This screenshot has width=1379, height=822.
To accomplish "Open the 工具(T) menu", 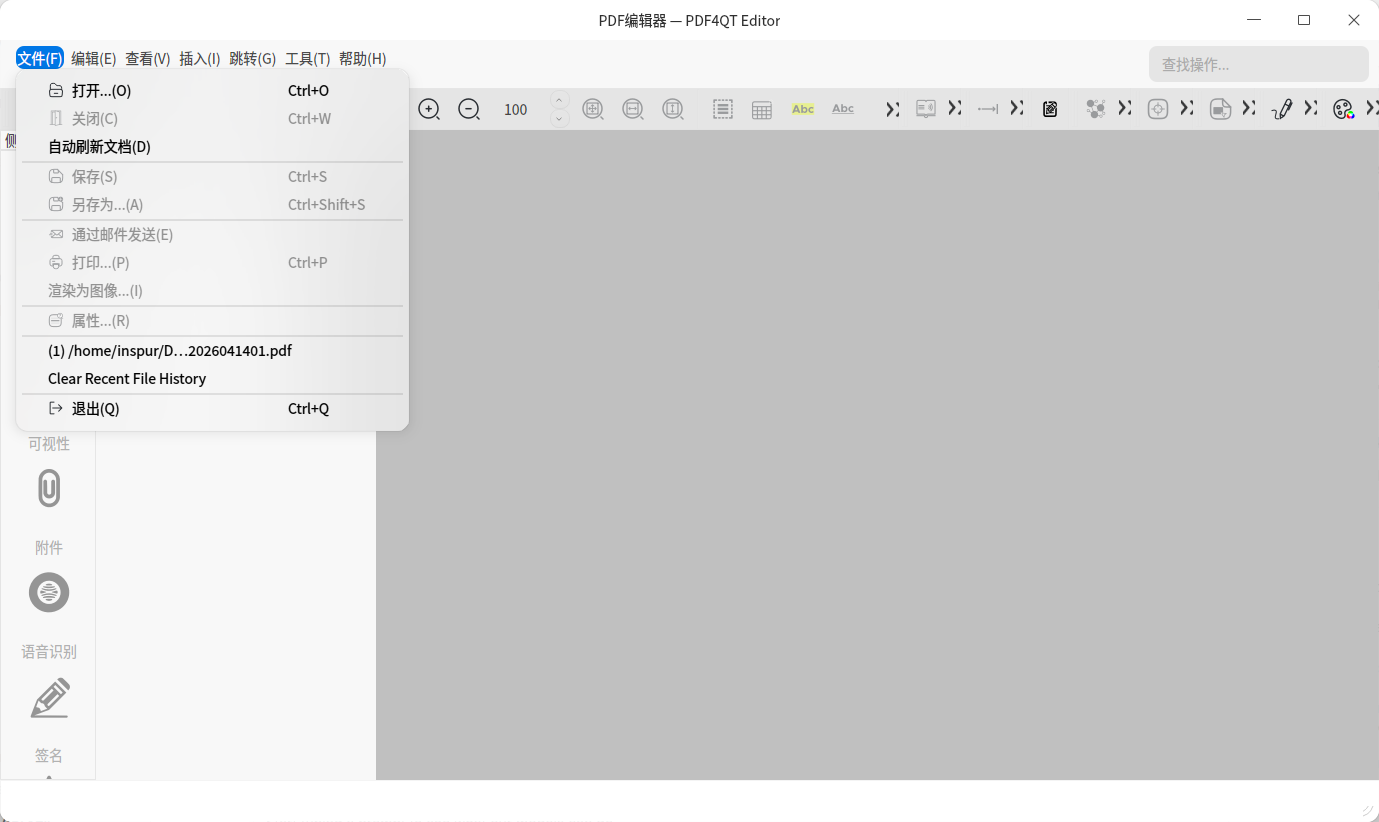I will (307, 59).
